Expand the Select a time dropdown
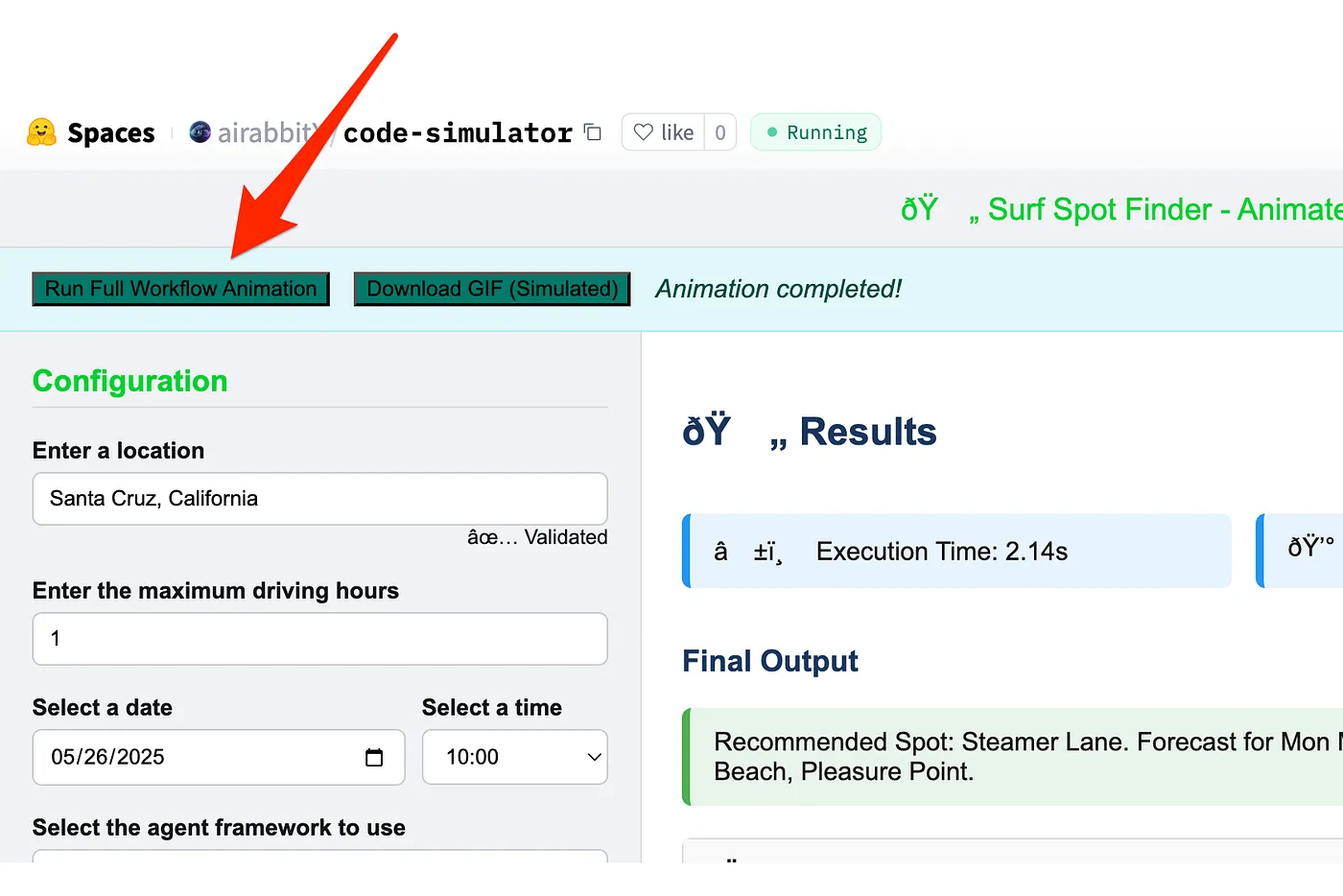The width and height of the screenshot is (1343, 896). click(515, 757)
